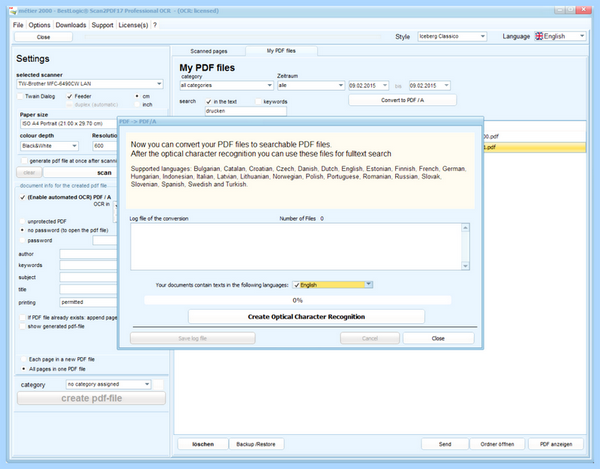Toggle the in the text search checkbox
Image resolution: width=600 pixels, height=469 pixels.
[209, 102]
